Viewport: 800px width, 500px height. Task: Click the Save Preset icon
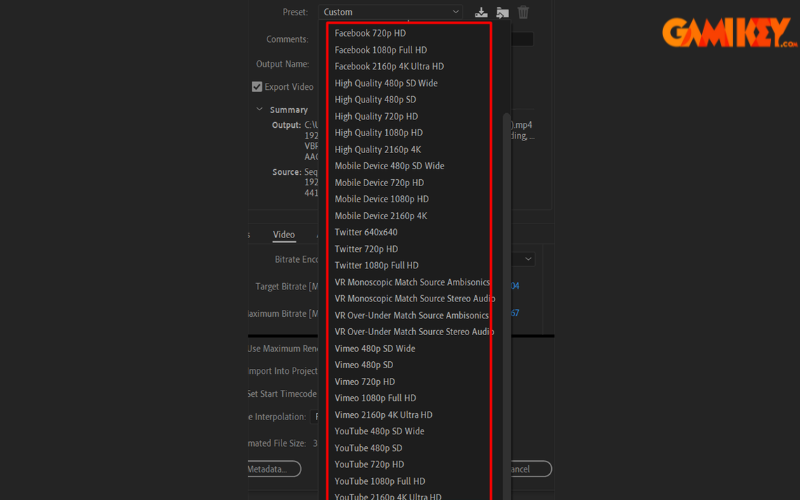481,12
